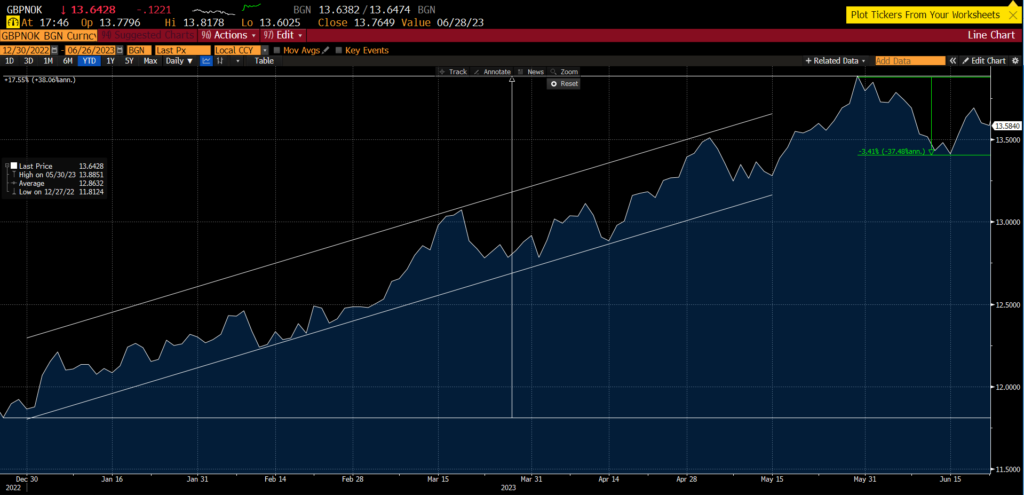The height and width of the screenshot is (495, 1024).
Task: Select the 1M range tab
Action: pos(48,61)
